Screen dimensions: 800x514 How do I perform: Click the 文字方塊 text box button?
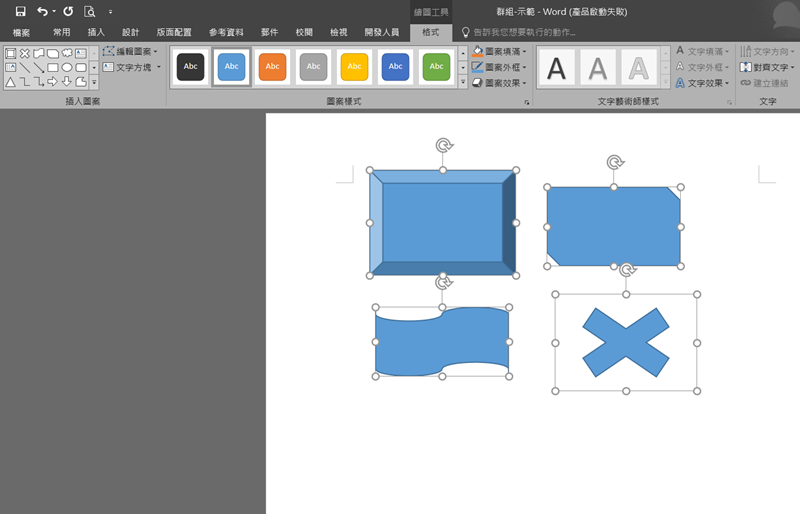point(130,67)
